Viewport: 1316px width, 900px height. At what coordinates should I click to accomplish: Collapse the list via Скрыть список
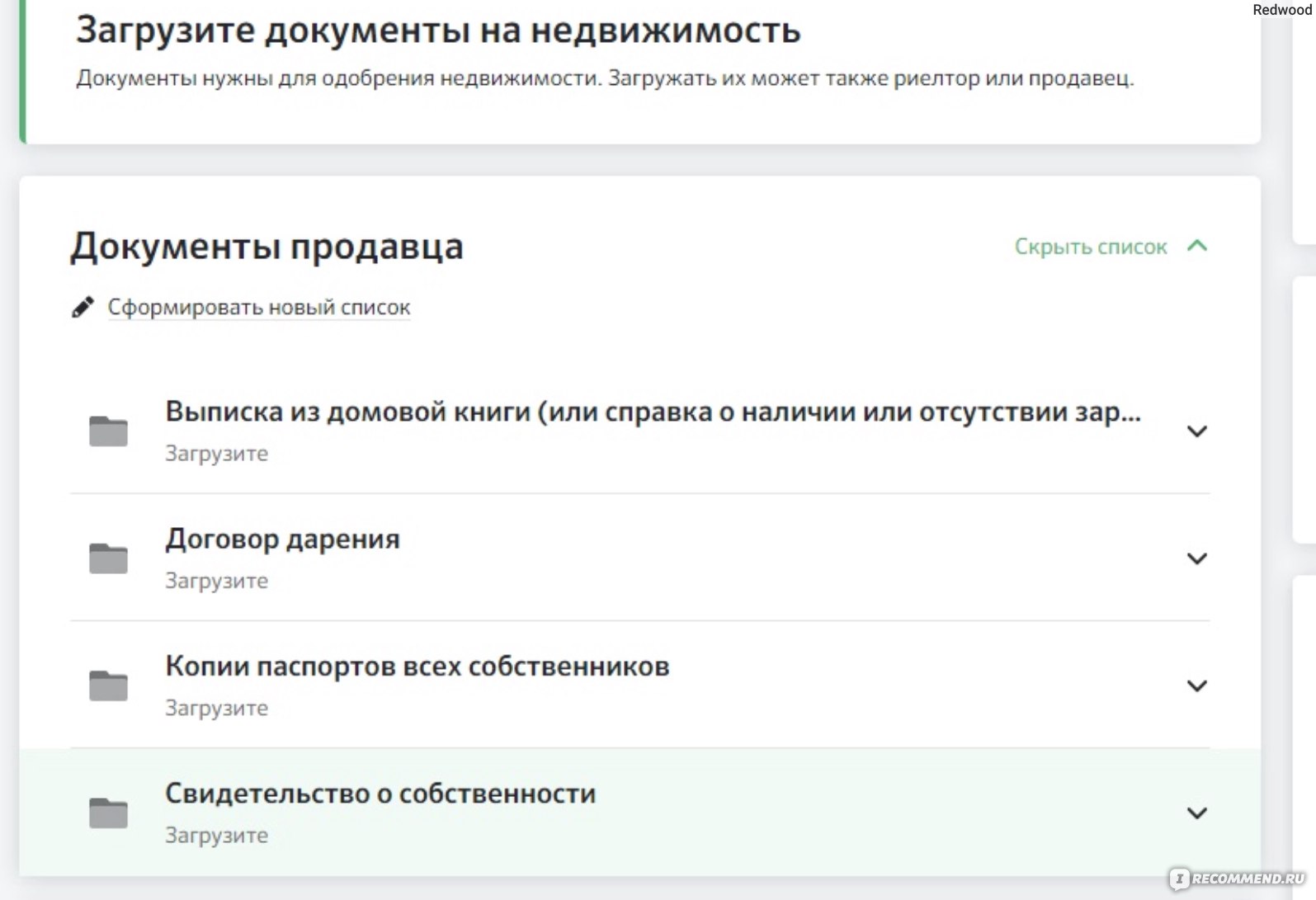1091,247
